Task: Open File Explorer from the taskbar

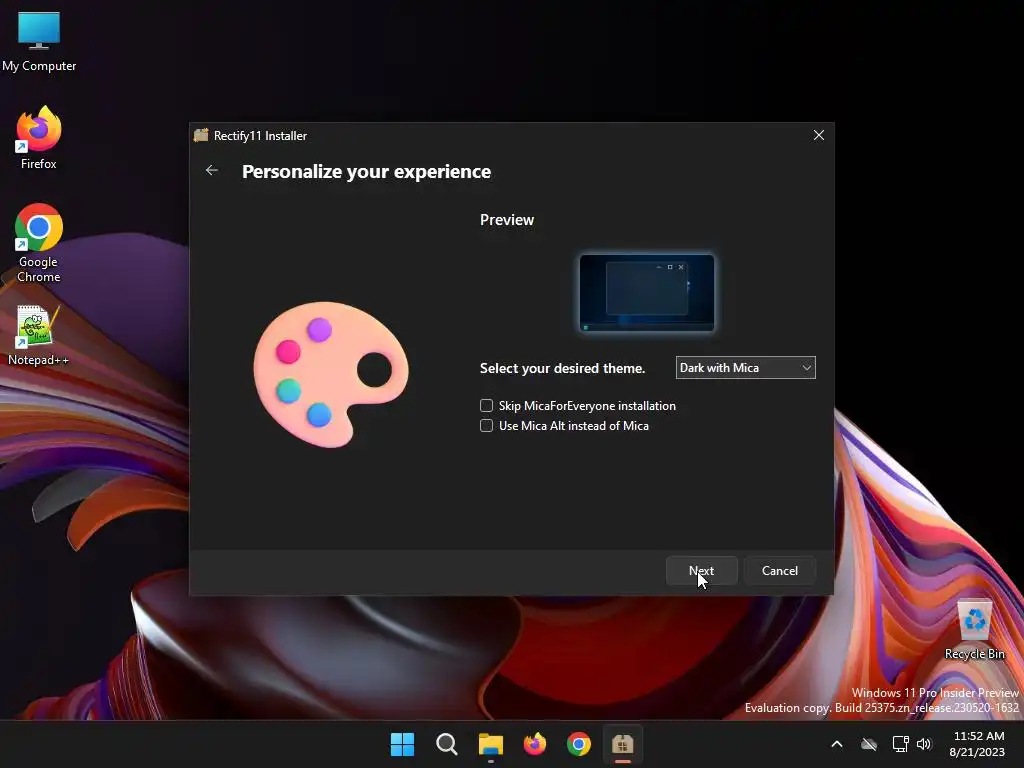Action: point(490,744)
